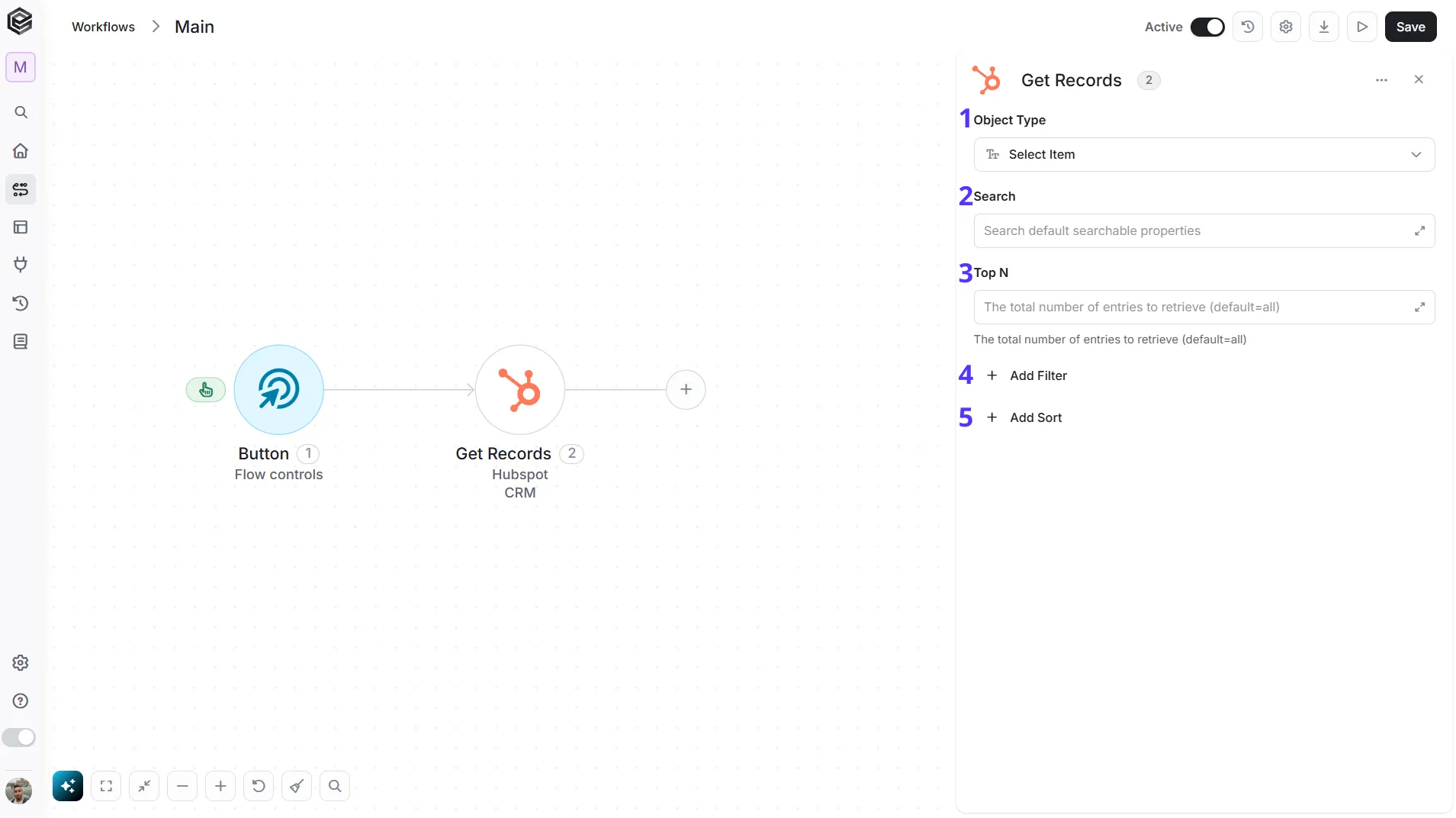Open the layout/tables sidebar icon
1456x818 pixels.
click(21, 227)
